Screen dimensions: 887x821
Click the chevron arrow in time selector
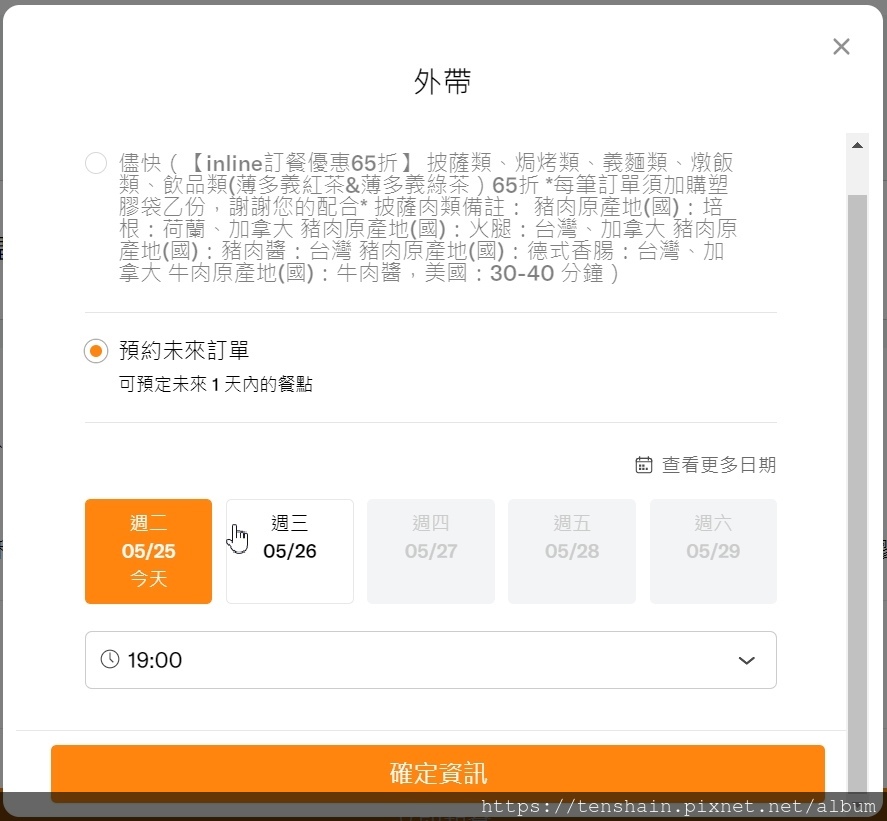point(747,660)
